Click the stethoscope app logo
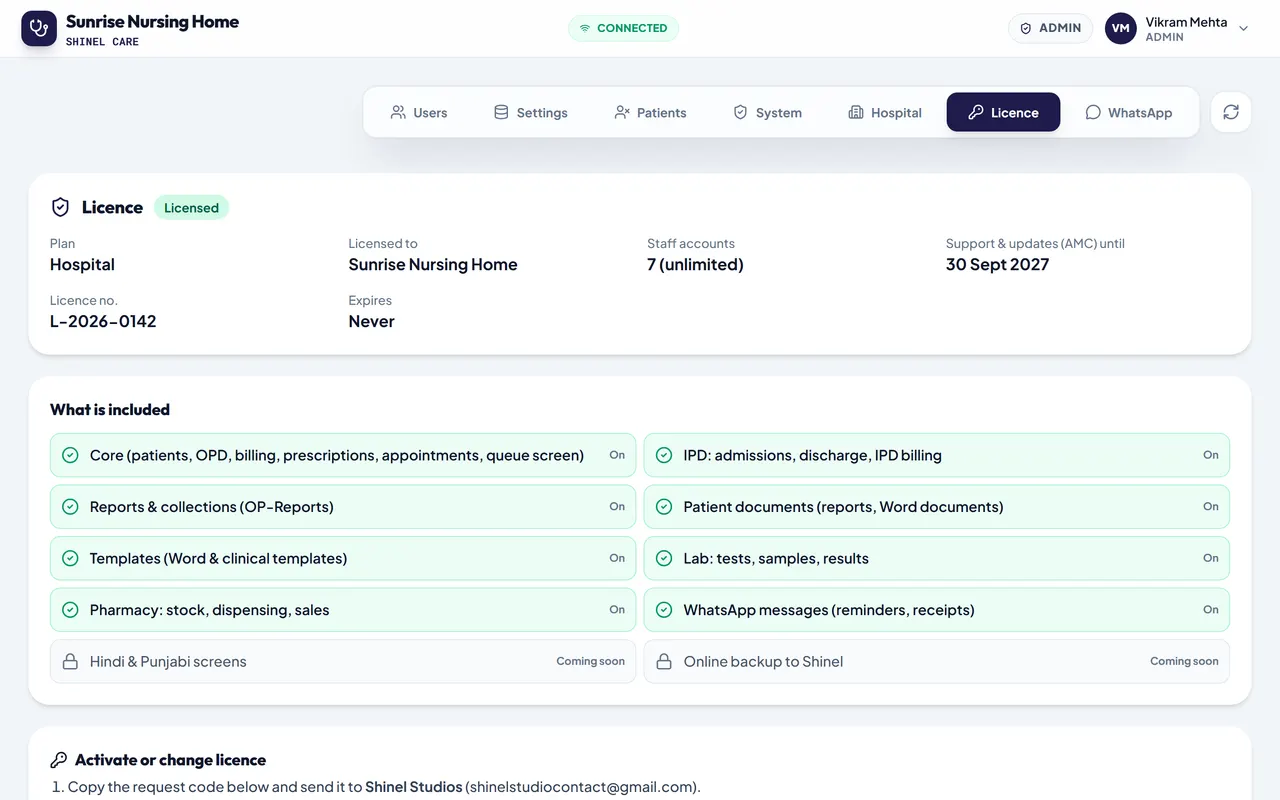1280x800 pixels. pyautogui.click(x=39, y=28)
